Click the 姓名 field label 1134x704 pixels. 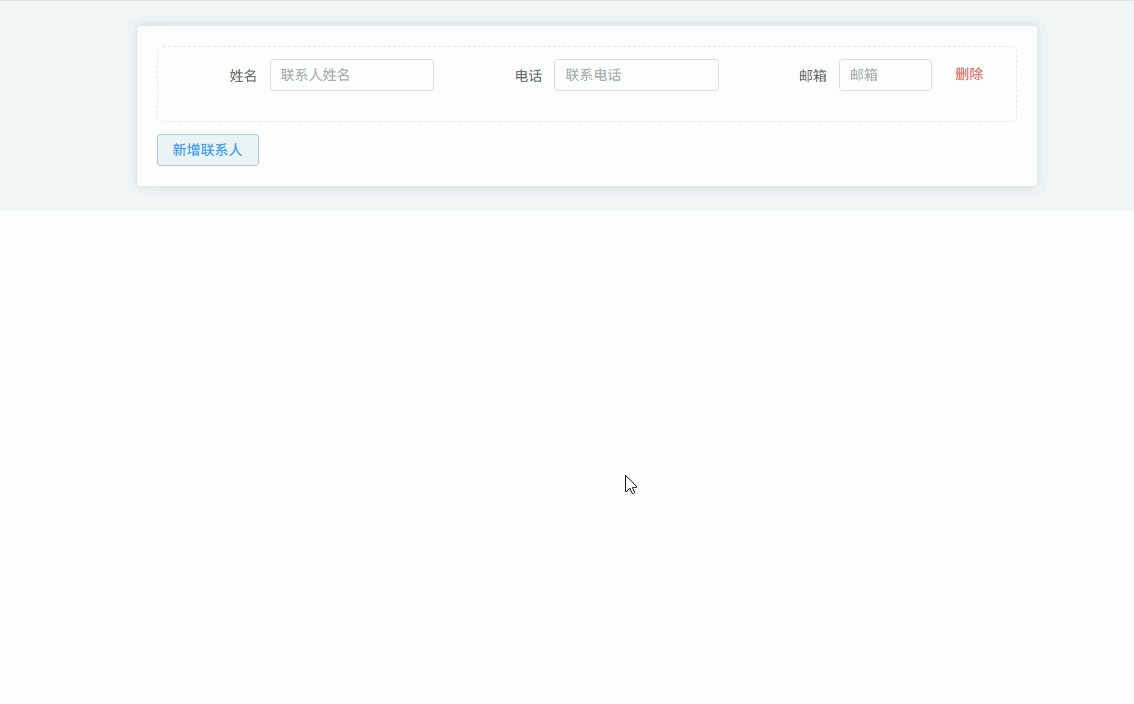(243, 76)
